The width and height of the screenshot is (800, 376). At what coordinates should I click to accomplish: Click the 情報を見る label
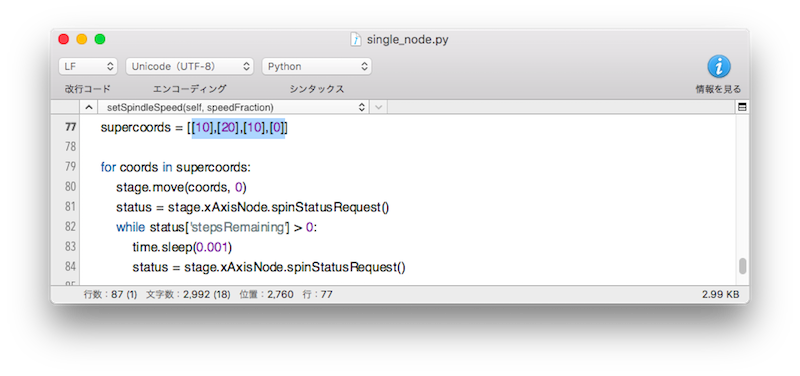pos(718,89)
